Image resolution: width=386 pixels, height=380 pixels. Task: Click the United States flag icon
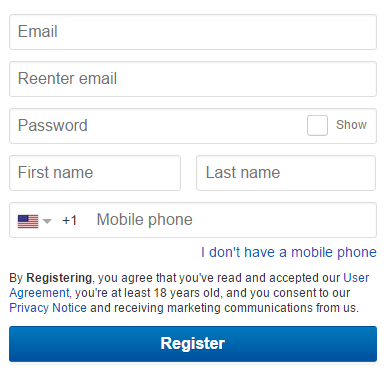pos(28,221)
